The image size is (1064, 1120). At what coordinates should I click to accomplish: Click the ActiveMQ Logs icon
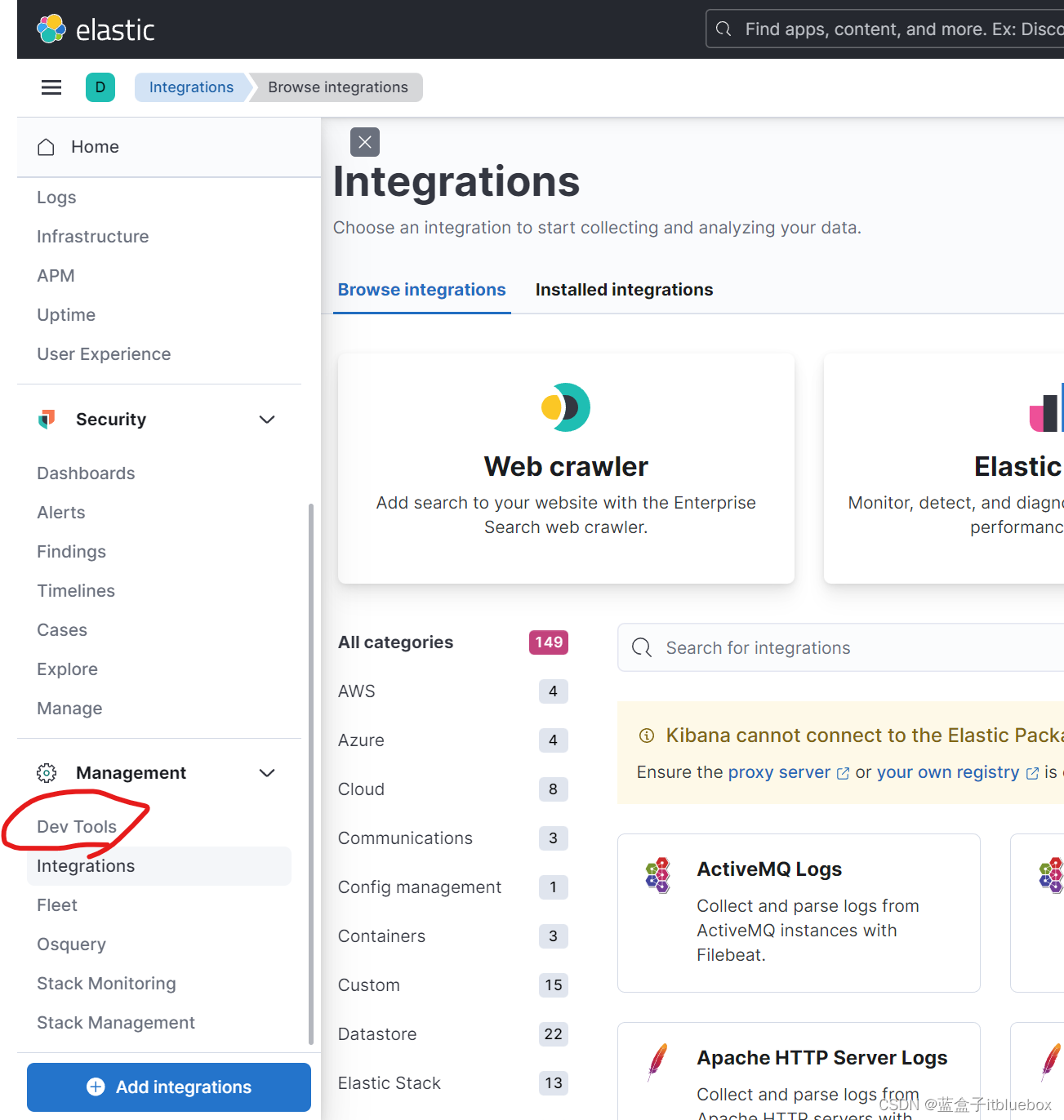tap(658, 875)
